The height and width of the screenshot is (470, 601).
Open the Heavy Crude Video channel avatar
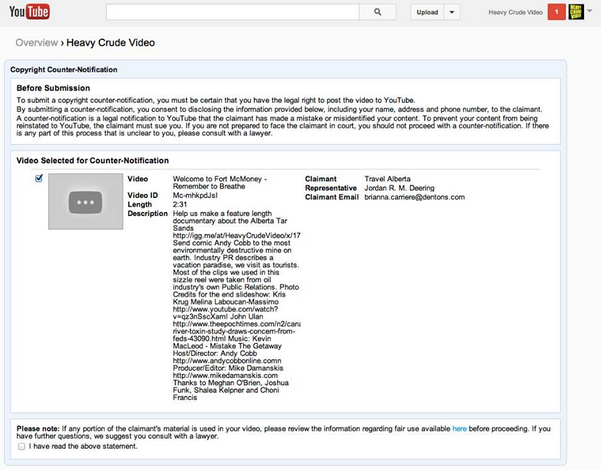point(576,12)
